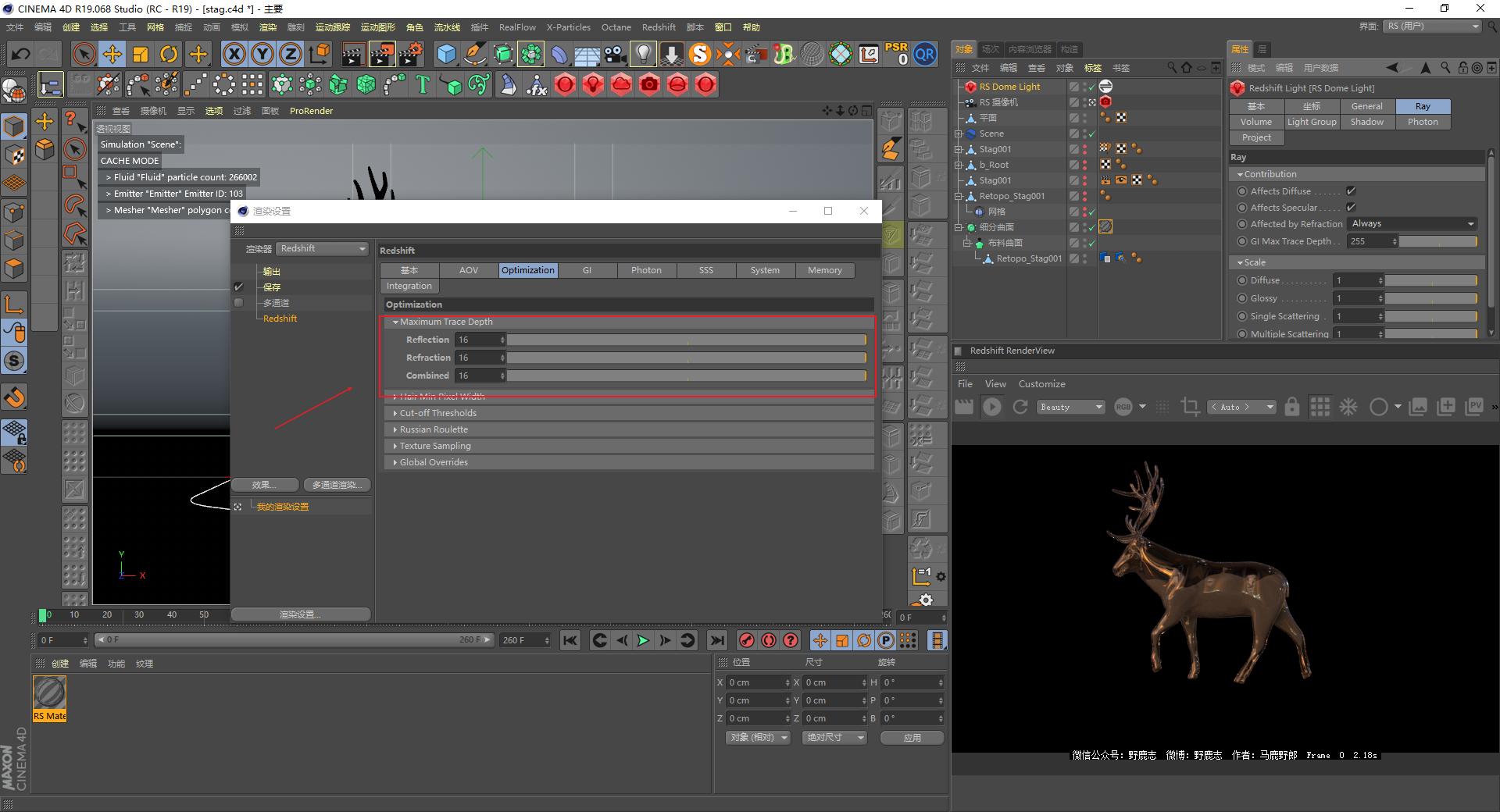The width and height of the screenshot is (1500, 812).
Task: Open the Affected by Refraction dropdown
Action: (x=1412, y=224)
